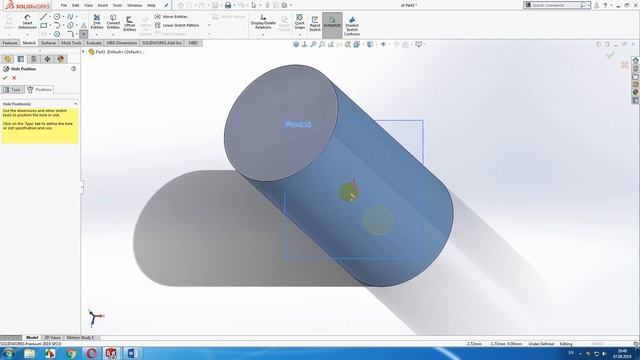Toggle the Rapid Sketch tool

click(315, 24)
